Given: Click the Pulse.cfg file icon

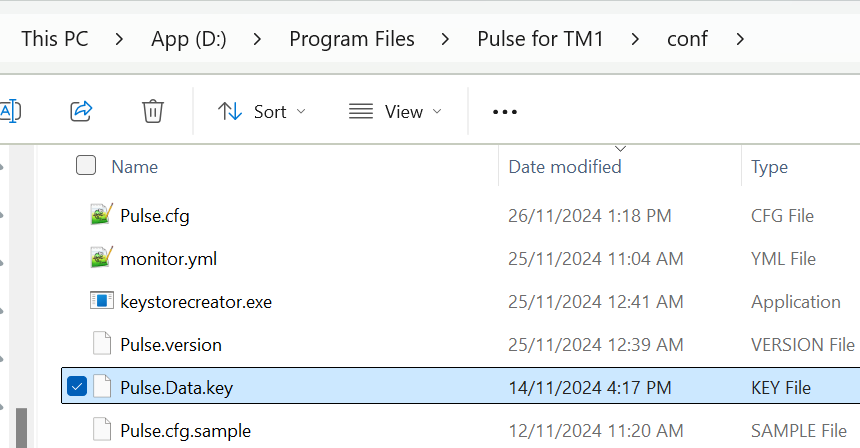Looking at the screenshot, I should 101,215.
